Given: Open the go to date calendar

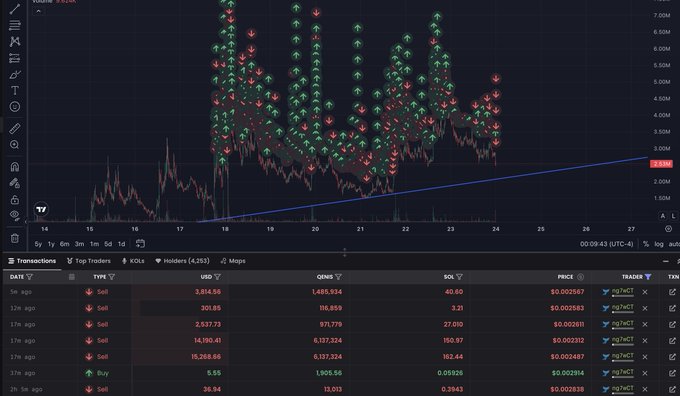Looking at the screenshot, I should (x=140, y=243).
